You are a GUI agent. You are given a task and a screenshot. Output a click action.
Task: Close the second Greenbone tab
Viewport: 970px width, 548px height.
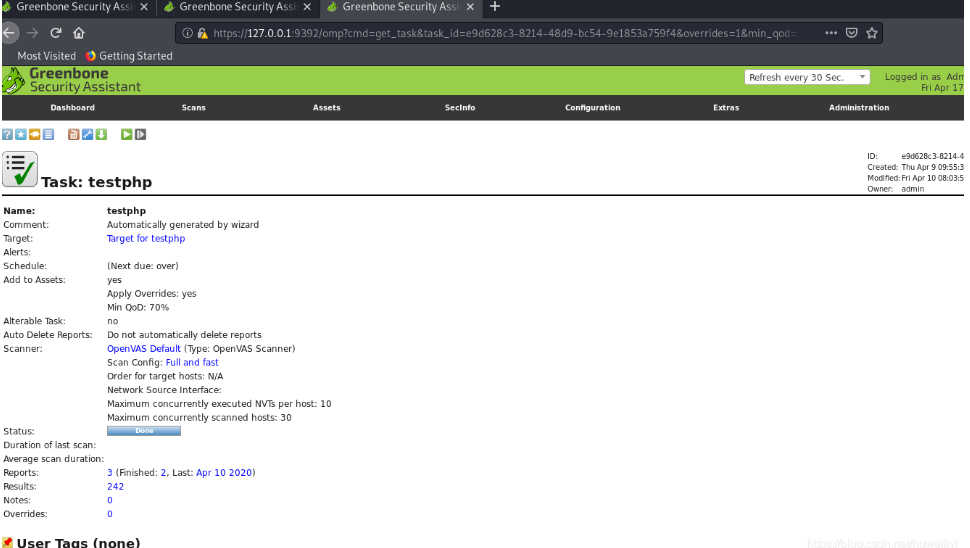(307, 7)
